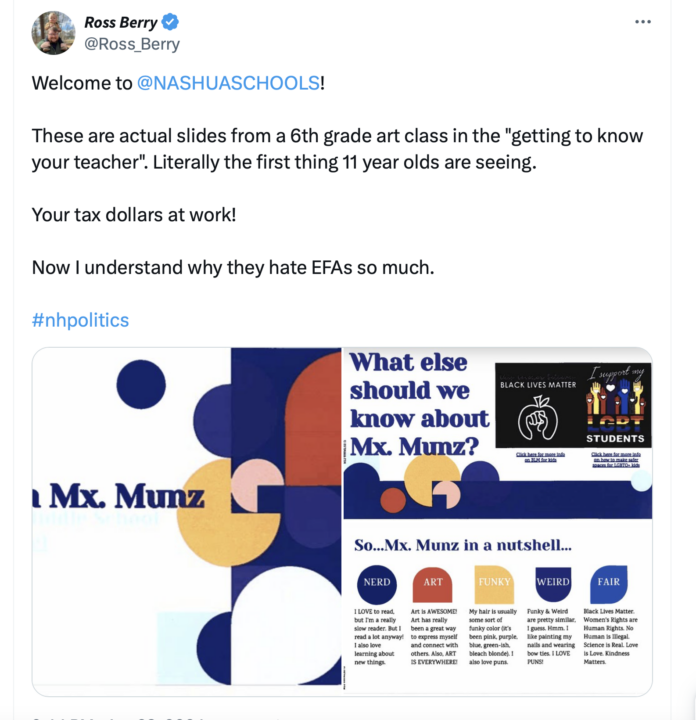
Task: Click the blue verified badge
Action: (172, 22)
